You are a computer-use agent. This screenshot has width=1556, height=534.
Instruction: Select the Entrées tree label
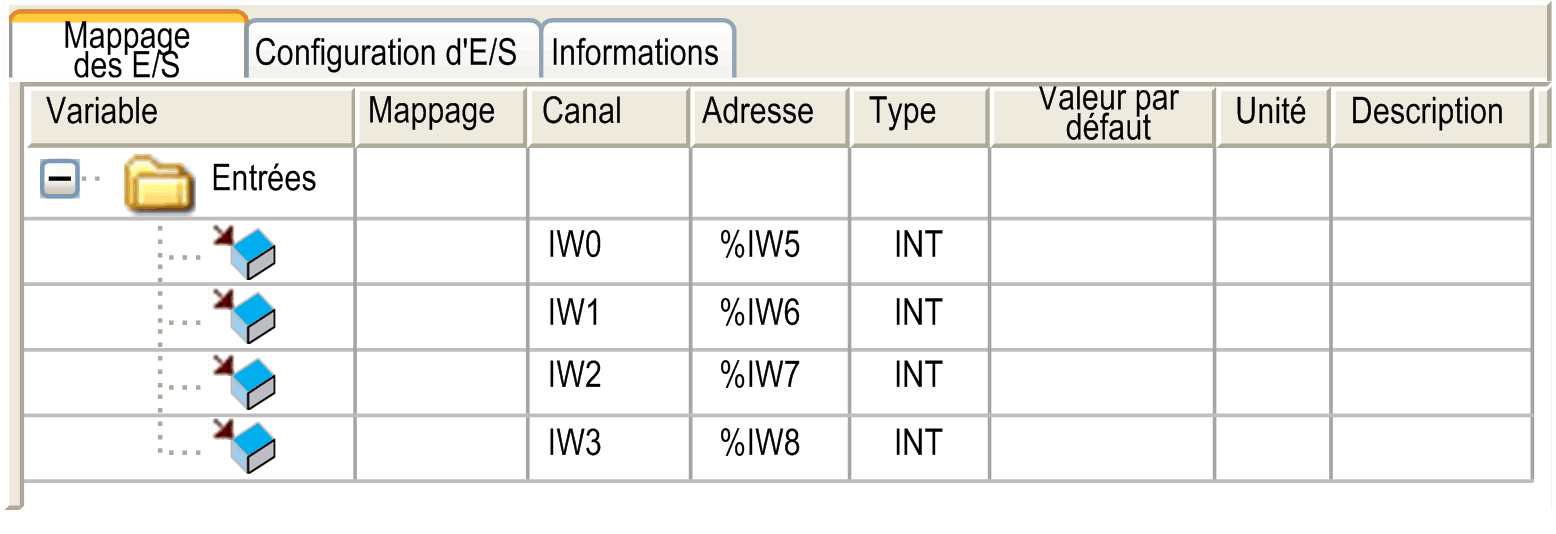(264, 179)
